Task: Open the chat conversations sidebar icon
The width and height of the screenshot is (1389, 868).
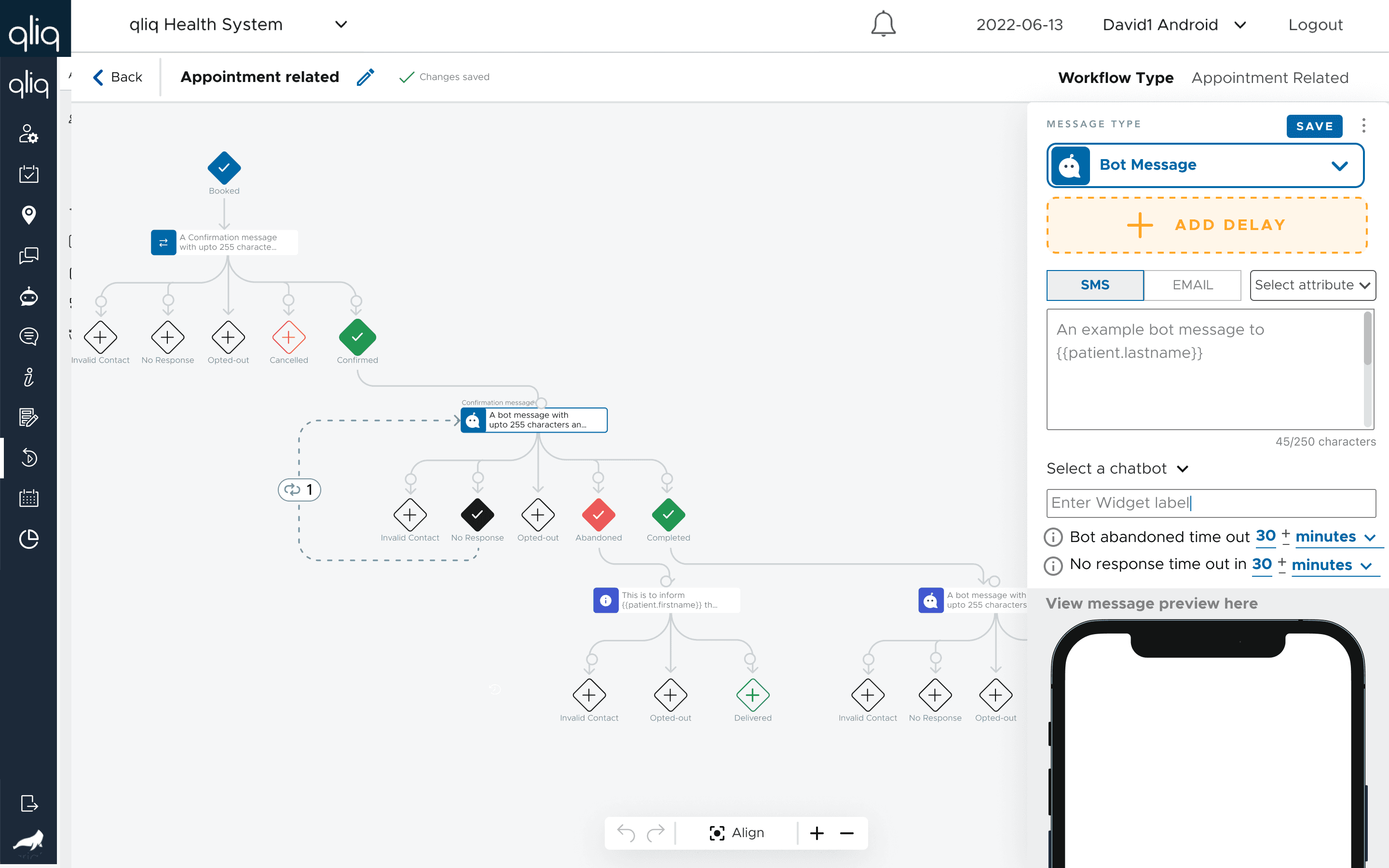Action: [x=29, y=257]
